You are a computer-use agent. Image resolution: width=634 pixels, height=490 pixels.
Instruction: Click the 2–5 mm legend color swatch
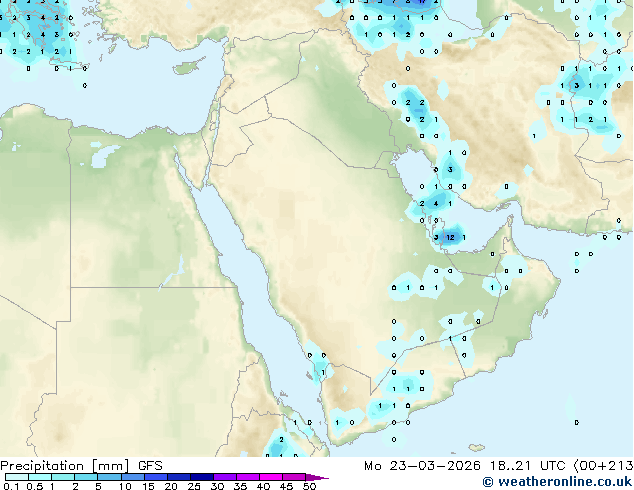click(x=86, y=477)
